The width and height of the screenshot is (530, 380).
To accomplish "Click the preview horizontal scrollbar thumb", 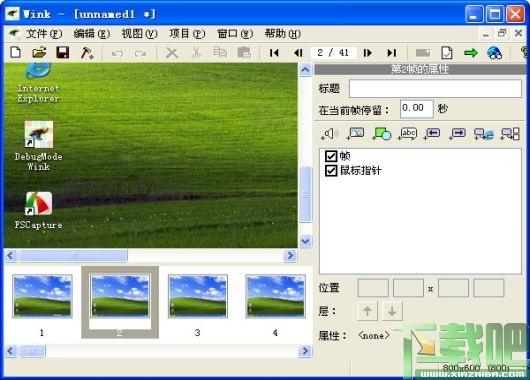I will point(73,256).
